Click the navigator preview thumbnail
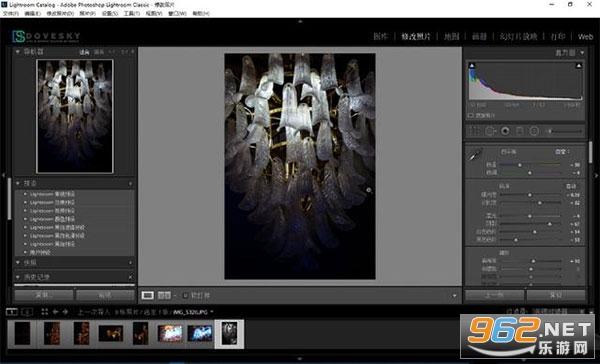 tap(75, 116)
